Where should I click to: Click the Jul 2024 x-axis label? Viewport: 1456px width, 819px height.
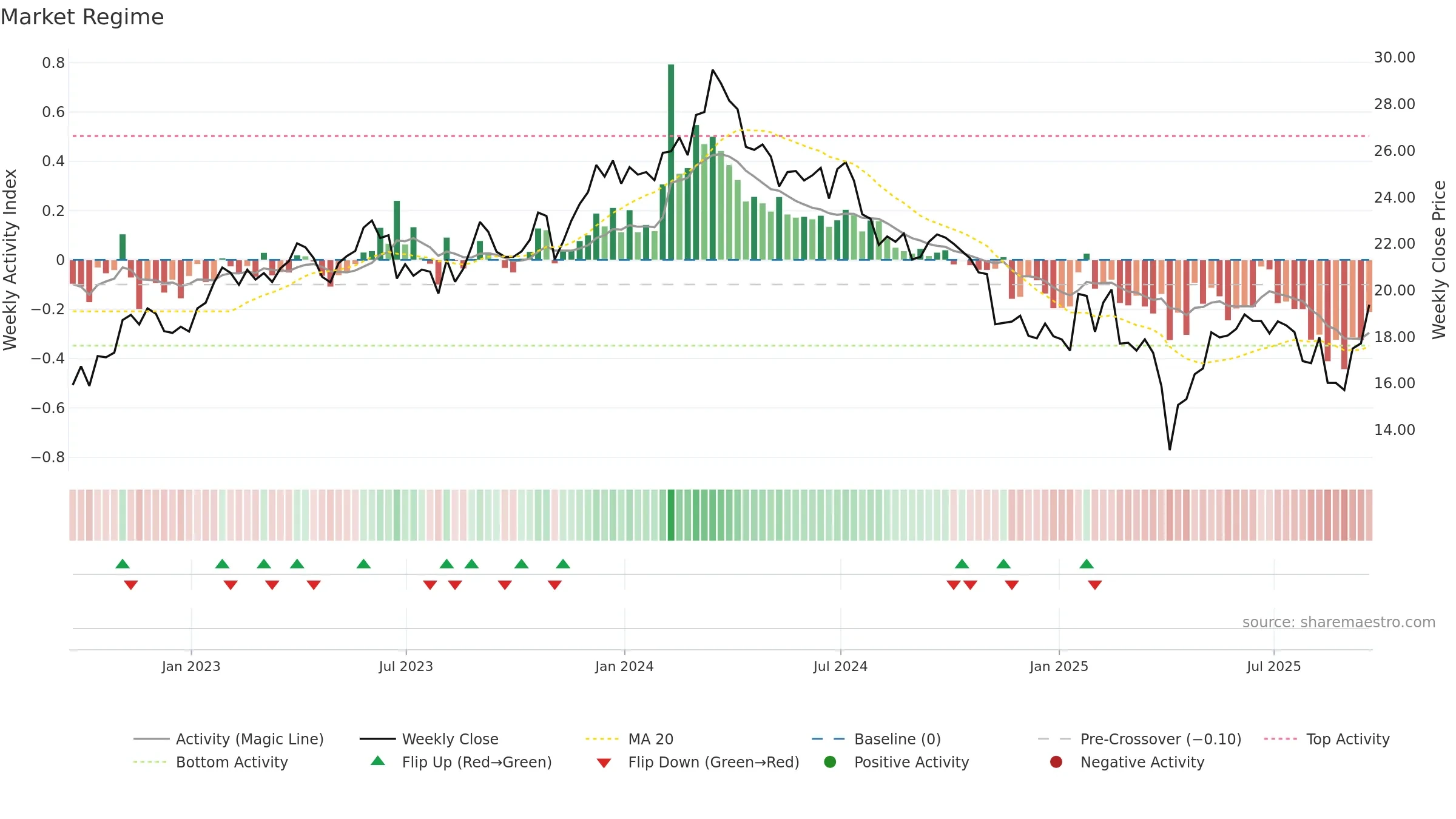tap(840, 666)
